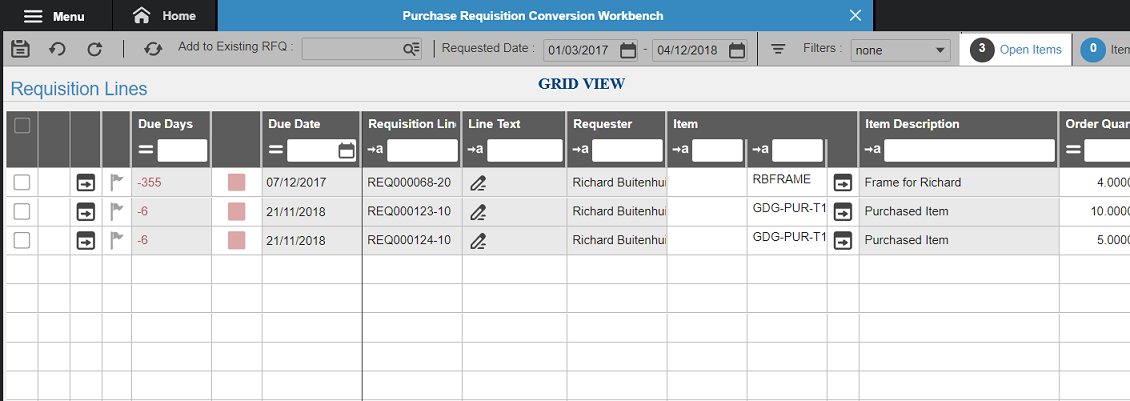The width and height of the screenshot is (1130, 401).
Task: Open the Add to Existing RFQ lookup
Action: (411, 49)
